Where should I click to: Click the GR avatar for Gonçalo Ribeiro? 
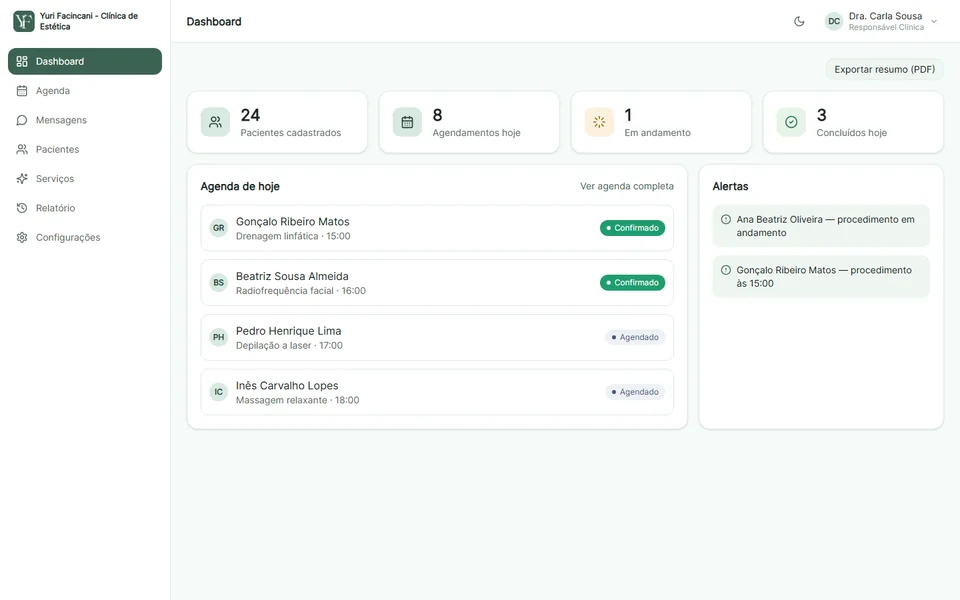coord(219,228)
